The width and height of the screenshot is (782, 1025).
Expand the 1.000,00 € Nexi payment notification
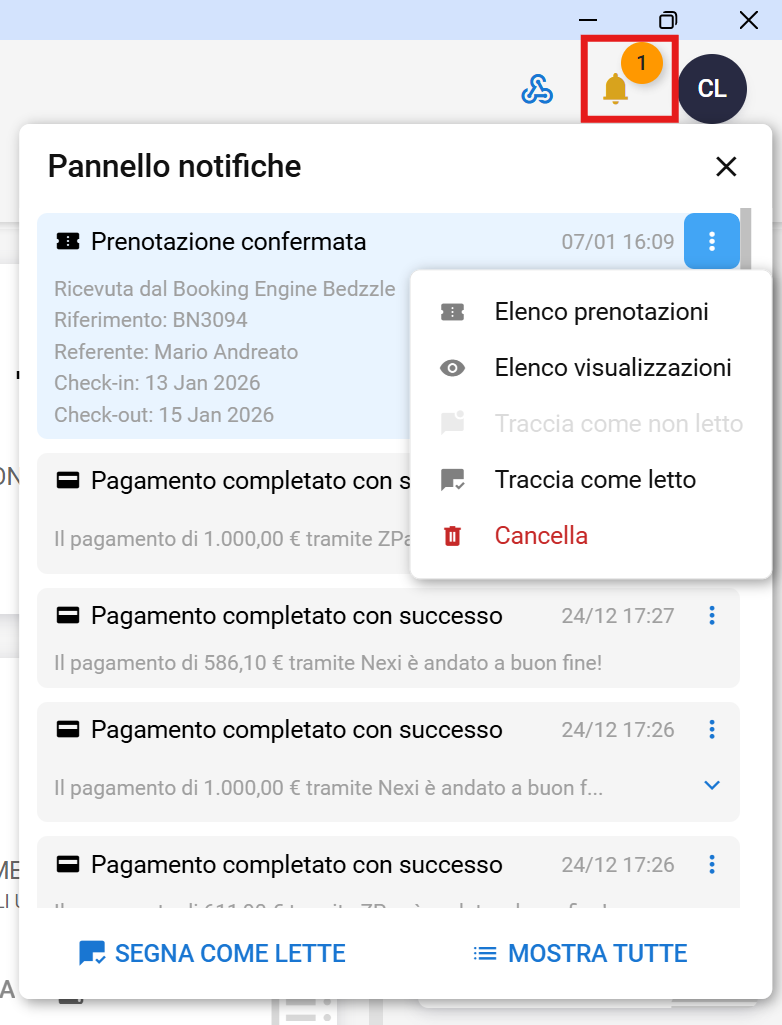pyautogui.click(x=712, y=786)
